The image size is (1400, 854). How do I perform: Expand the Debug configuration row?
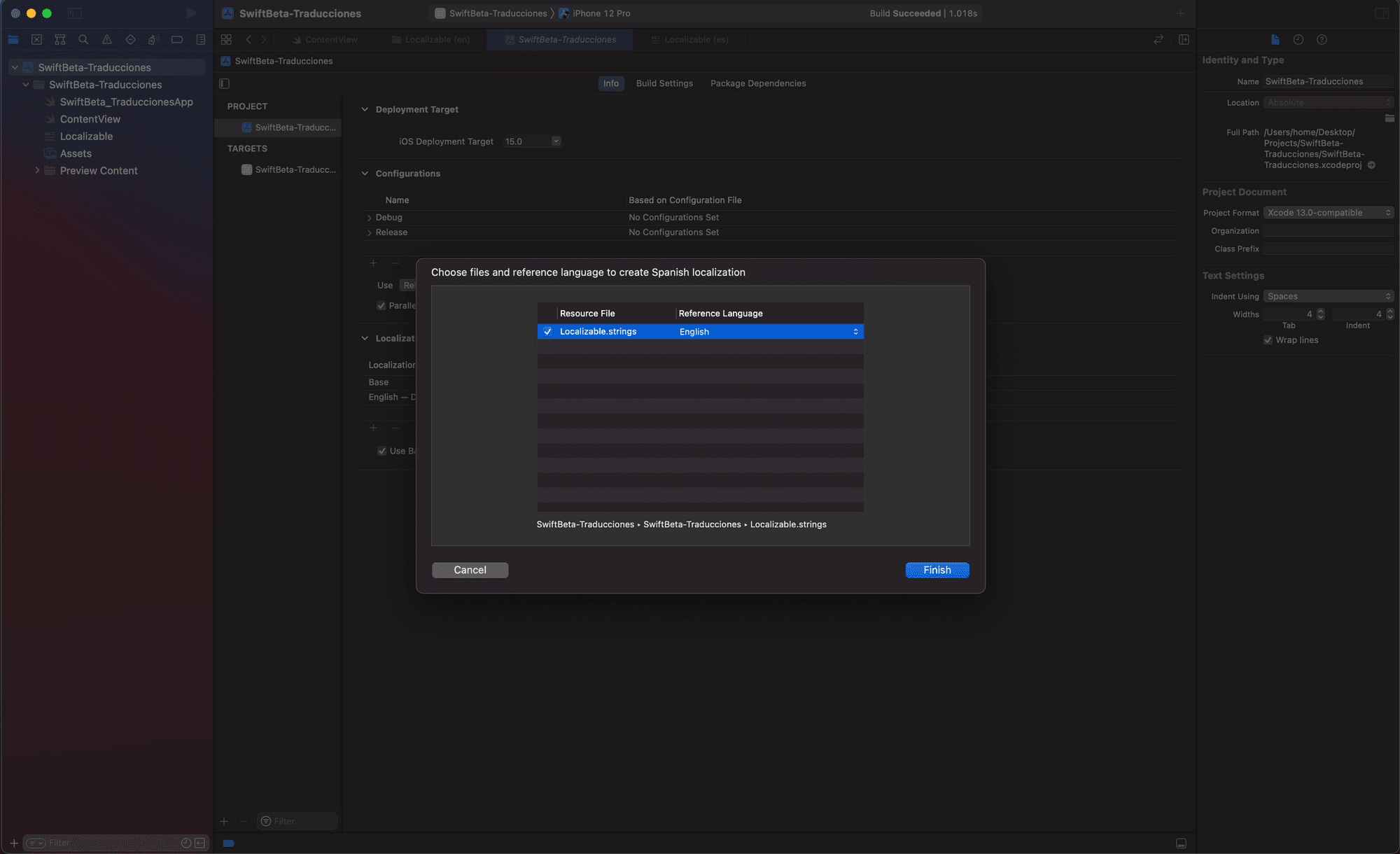370,218
